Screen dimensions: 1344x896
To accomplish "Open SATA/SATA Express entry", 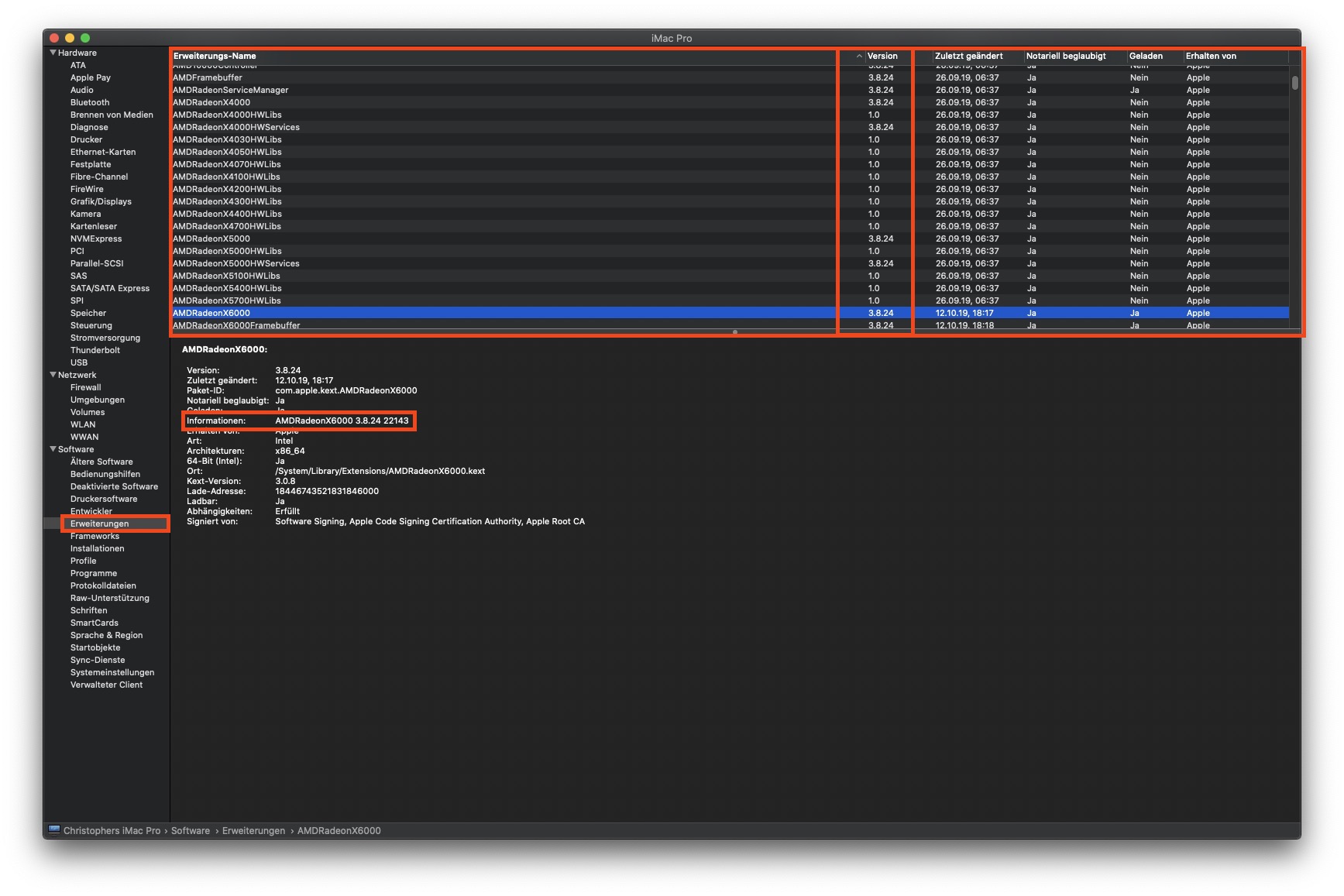I will coord(110,288).
